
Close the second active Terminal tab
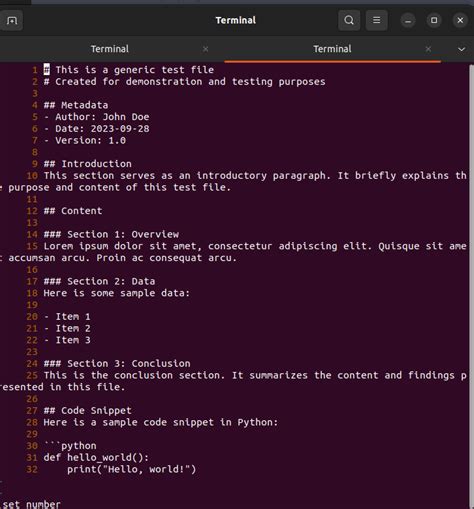tap(429, 49)
